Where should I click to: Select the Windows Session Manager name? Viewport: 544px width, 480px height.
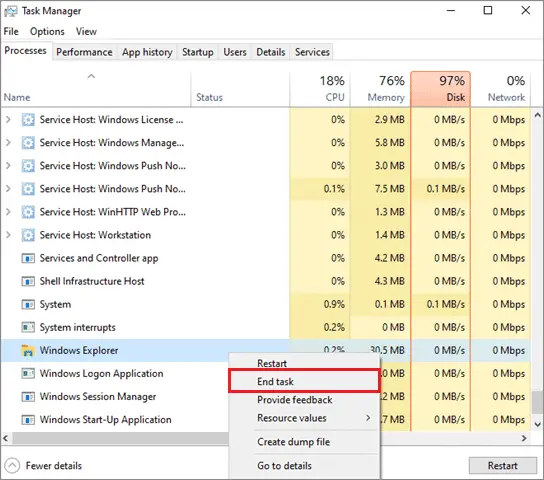98,396
